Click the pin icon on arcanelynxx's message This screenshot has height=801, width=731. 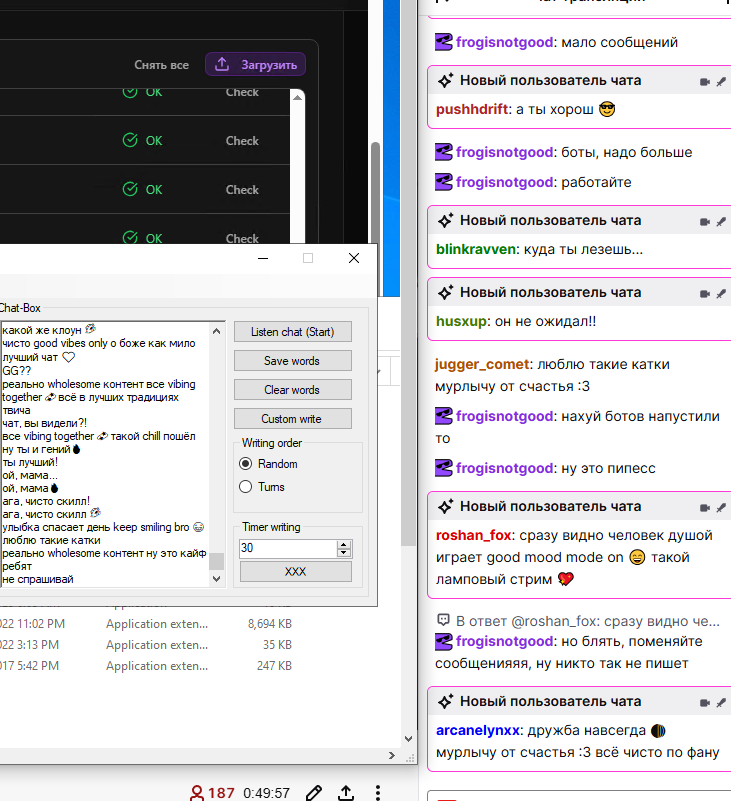coord(721,702)
